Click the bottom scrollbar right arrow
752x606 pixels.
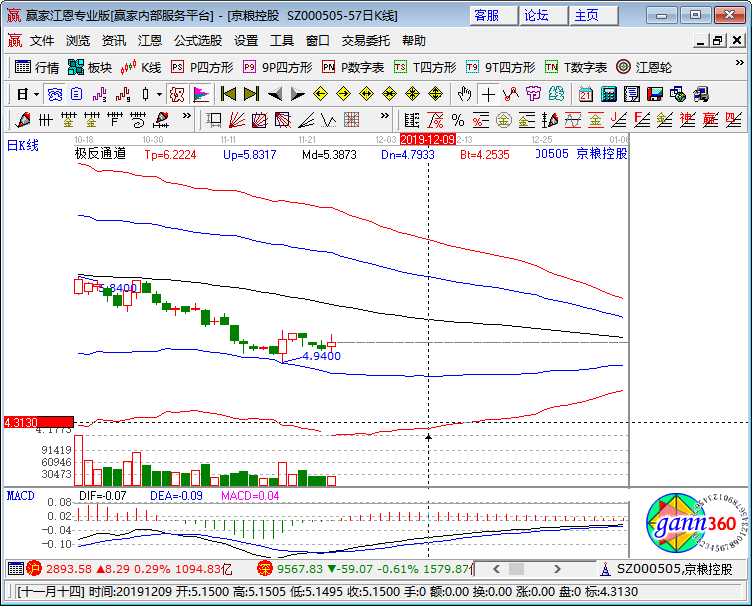click(557, 569)
